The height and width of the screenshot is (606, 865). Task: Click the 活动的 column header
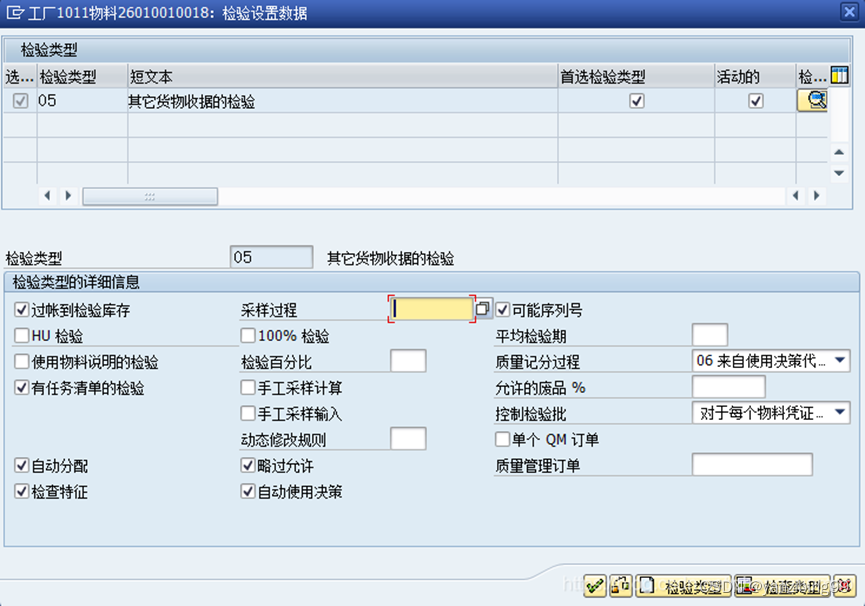pyautogui.click(x=755, y=77)
